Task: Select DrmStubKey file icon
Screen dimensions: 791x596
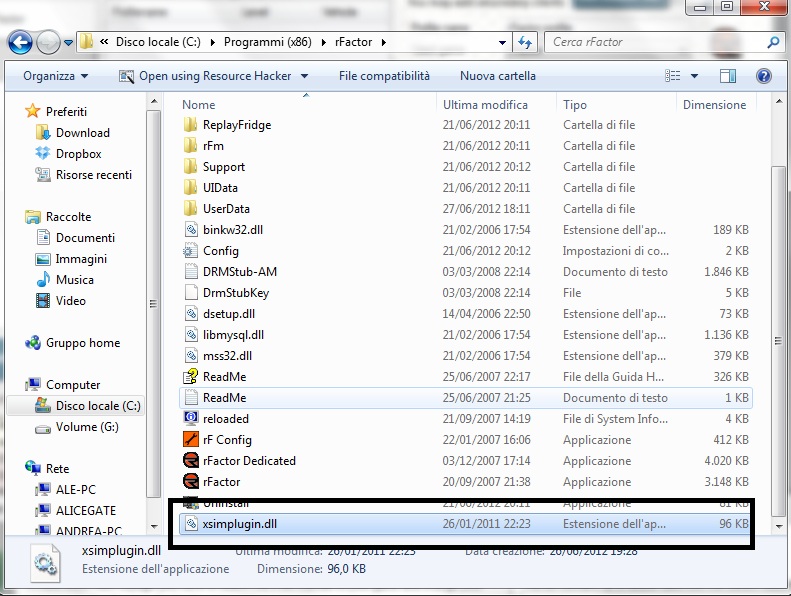Action: point(191,293)
